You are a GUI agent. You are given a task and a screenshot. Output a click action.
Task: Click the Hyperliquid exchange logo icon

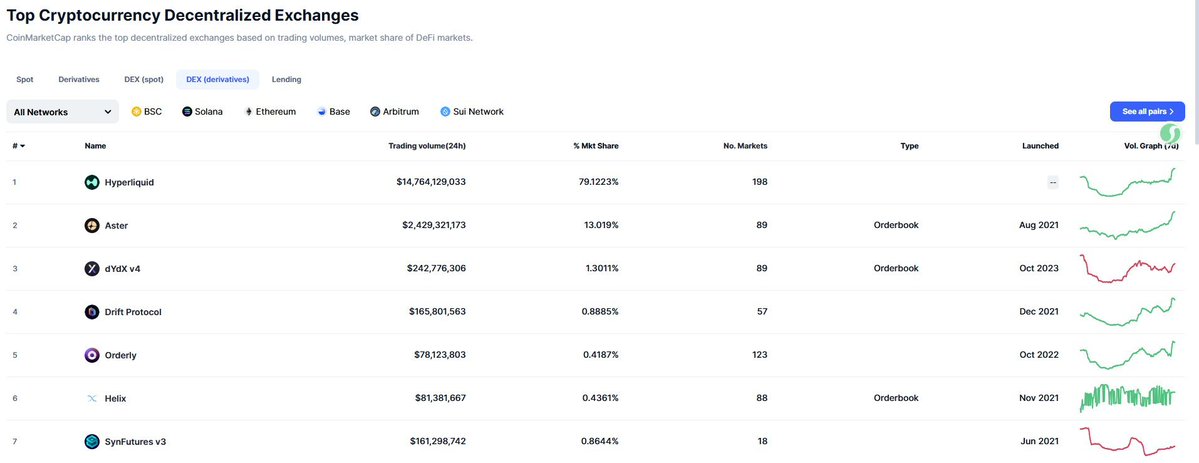click(x=92, y=182)
